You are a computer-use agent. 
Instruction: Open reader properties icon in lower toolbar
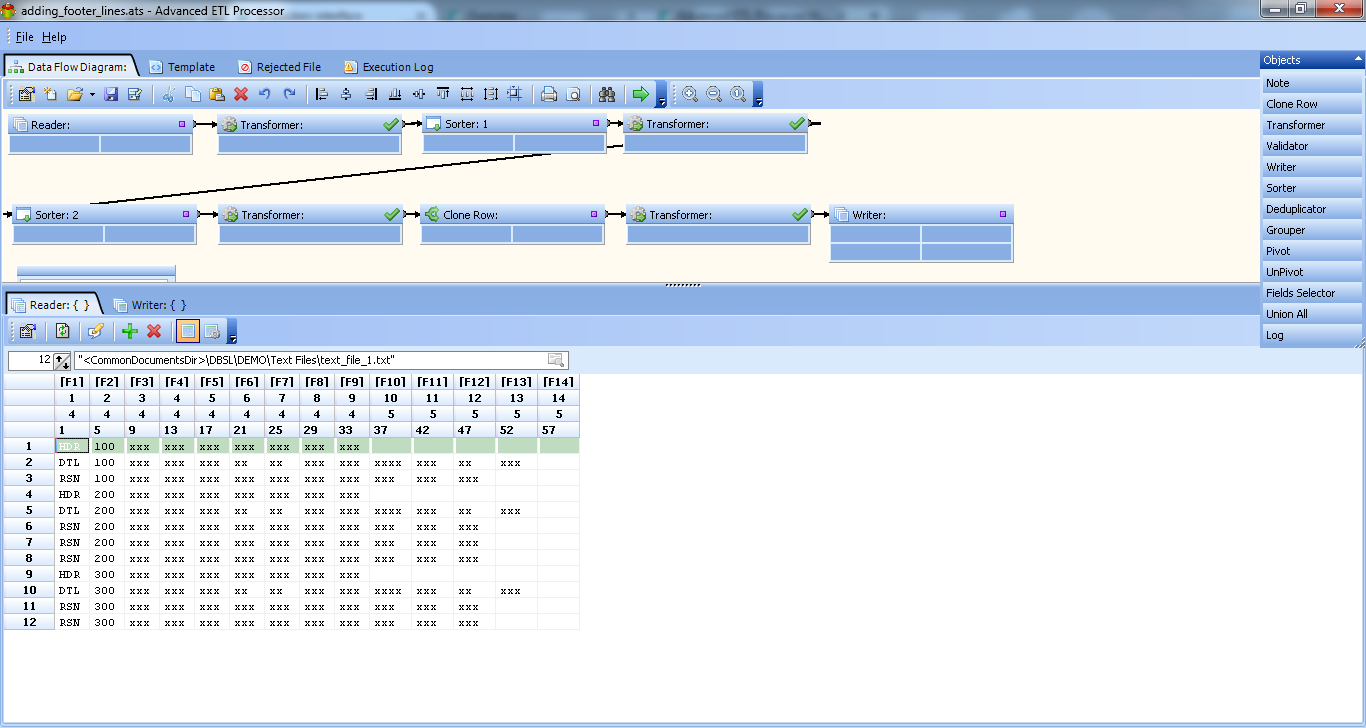point(28,331)
